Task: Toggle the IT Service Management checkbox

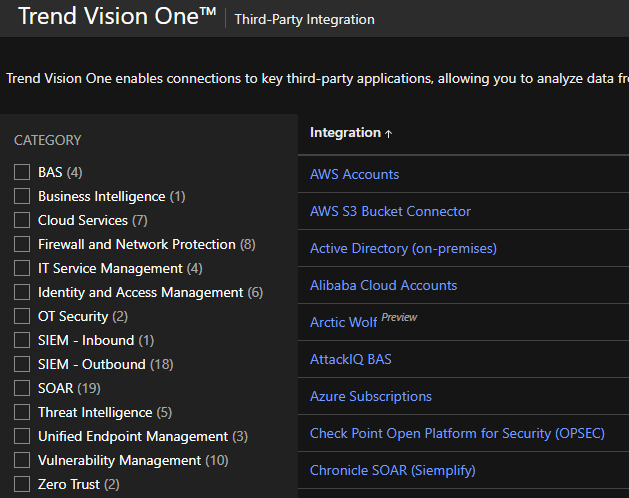Action: [x=22, y=269]
